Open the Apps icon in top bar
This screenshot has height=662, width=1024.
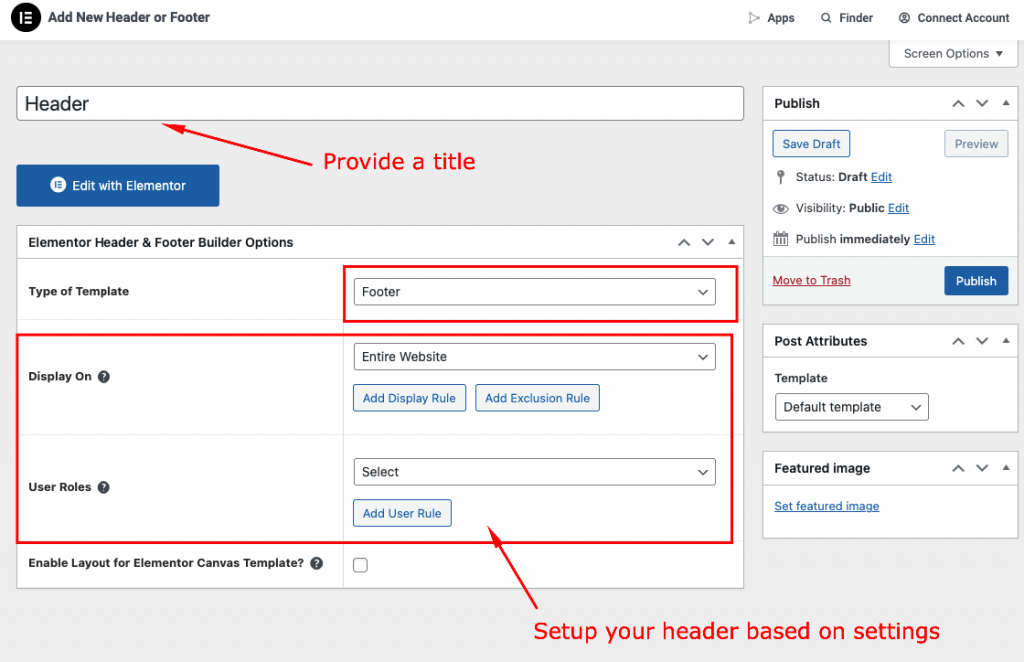pyautogui.click(x=754, y=18)
